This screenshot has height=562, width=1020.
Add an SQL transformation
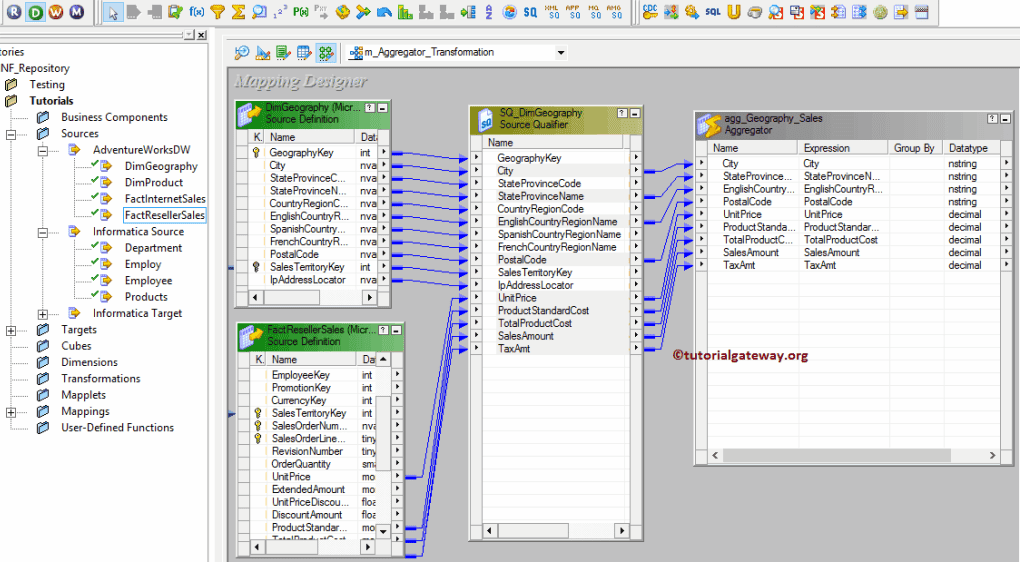(x=713, y=12)
